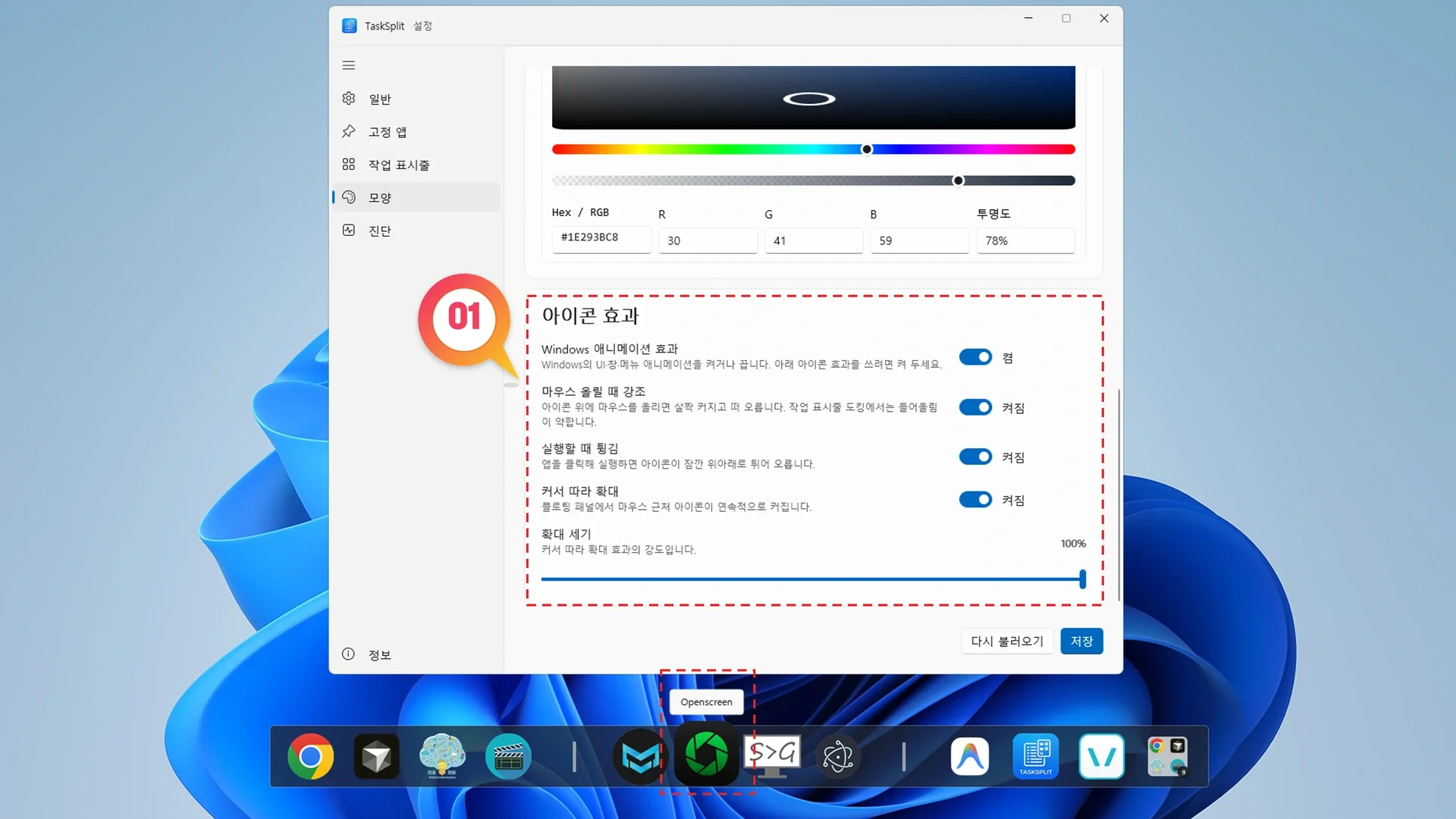
Task: Open the grouped apps folder in dock
Action: pos(1168,756)
